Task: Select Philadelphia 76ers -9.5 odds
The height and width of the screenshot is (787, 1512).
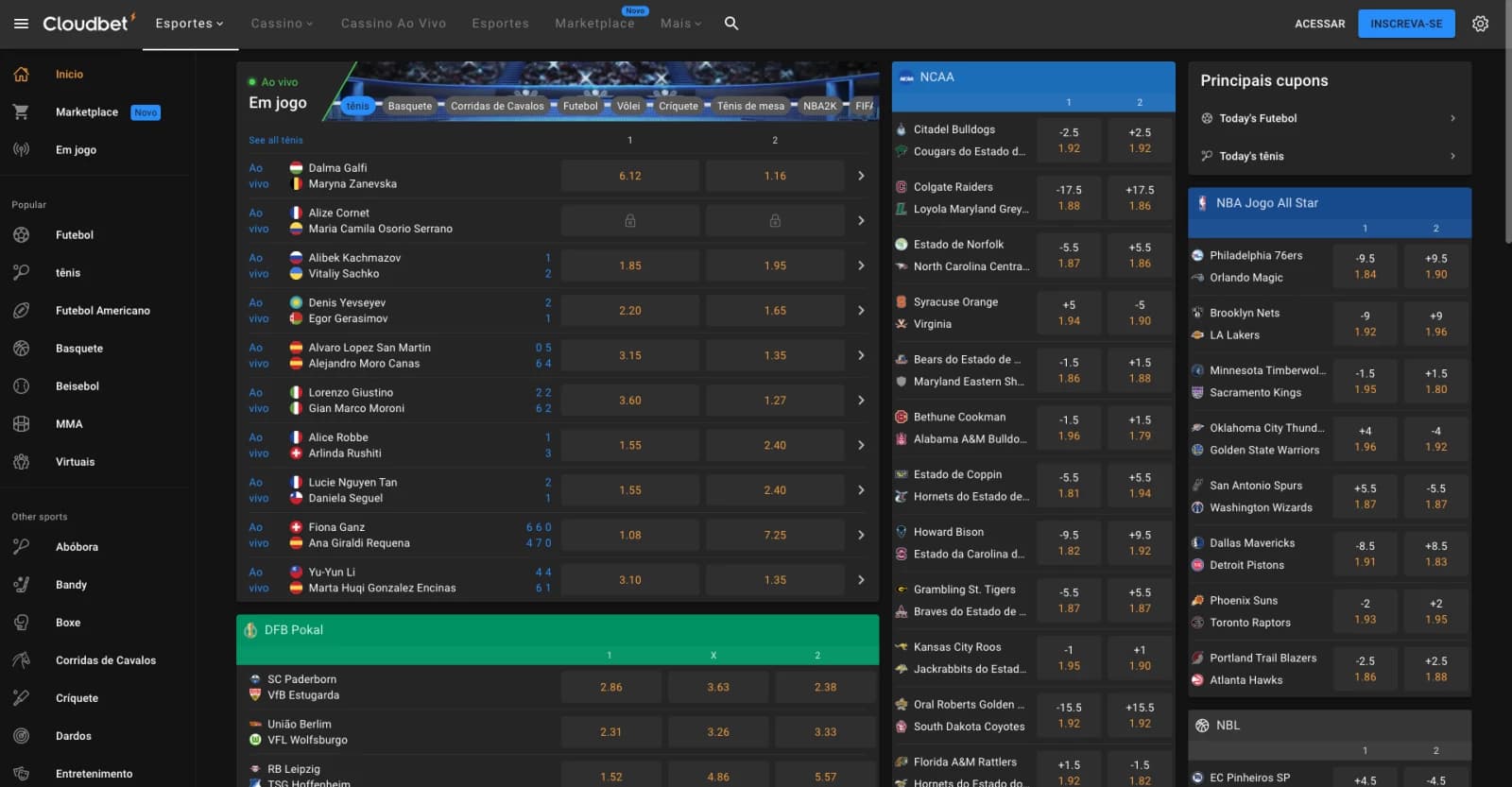Action: pos(1365,265)
